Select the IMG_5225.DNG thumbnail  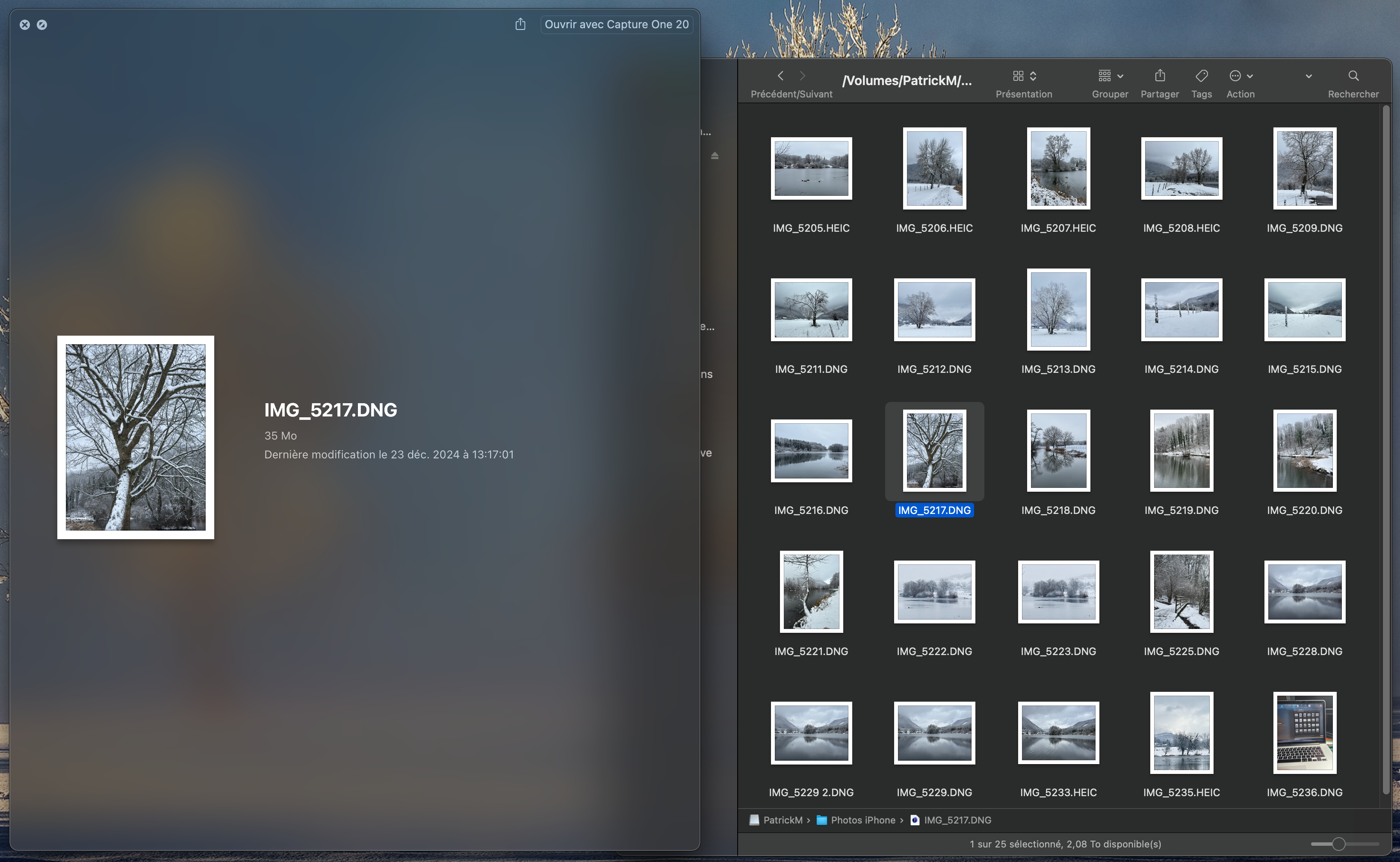tap(1181, 592)
